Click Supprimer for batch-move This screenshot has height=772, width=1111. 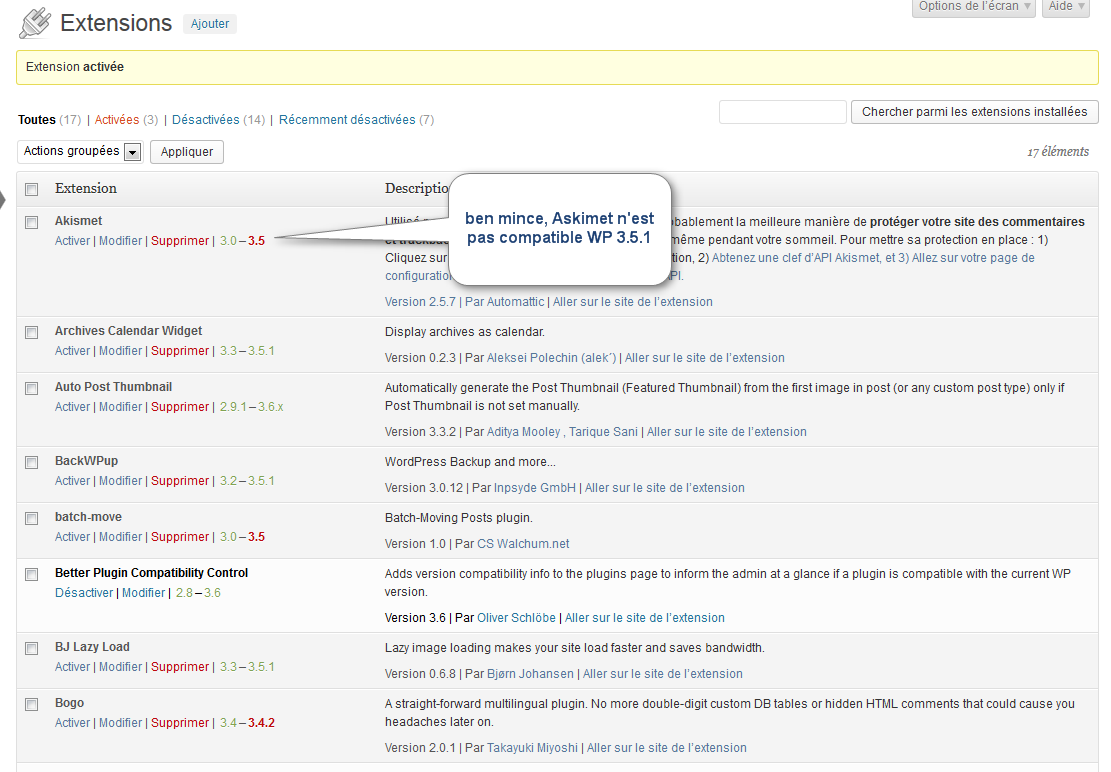point(180,537)
